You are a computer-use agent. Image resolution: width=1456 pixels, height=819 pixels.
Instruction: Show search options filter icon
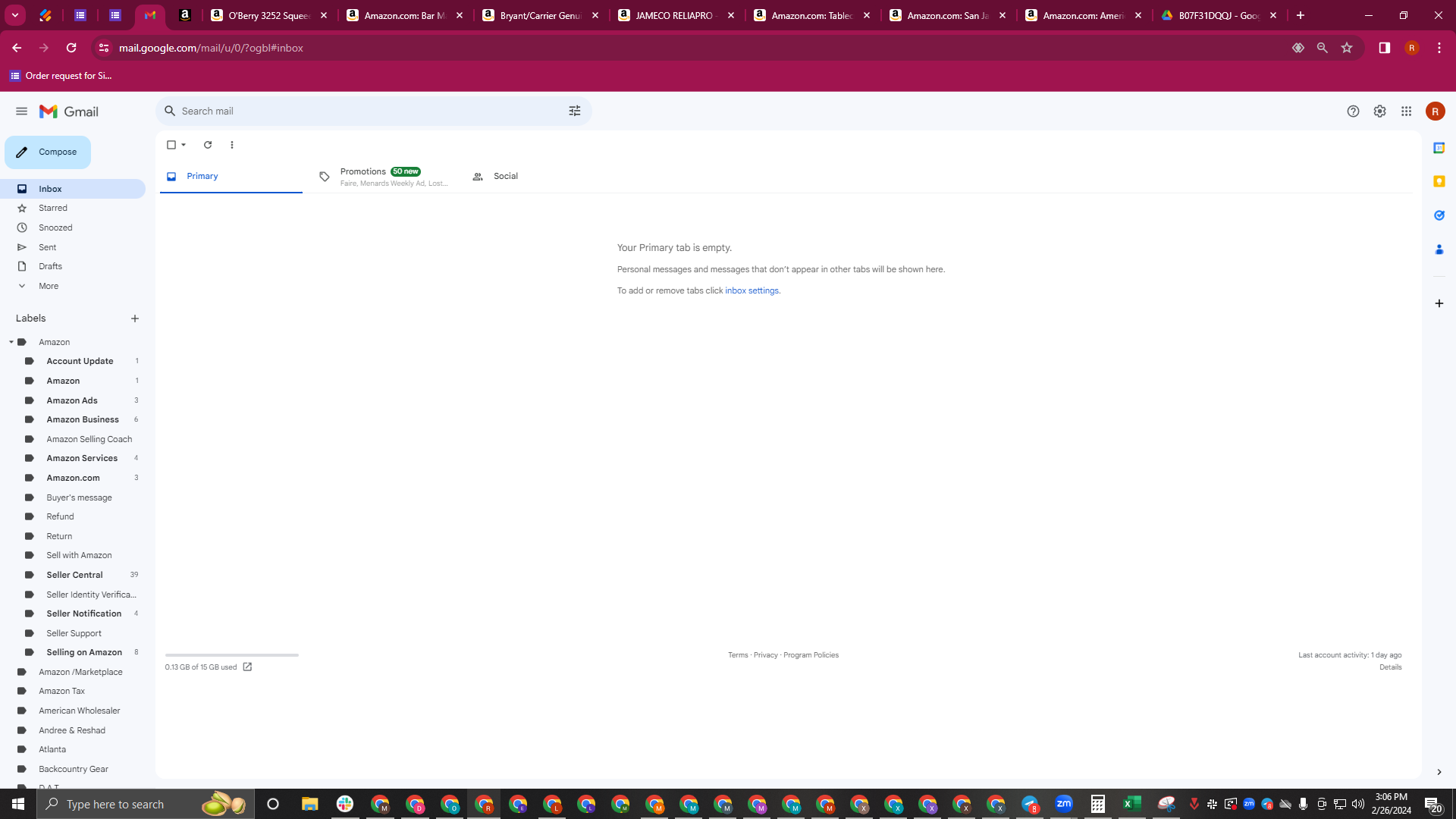[x=575, y=111]
